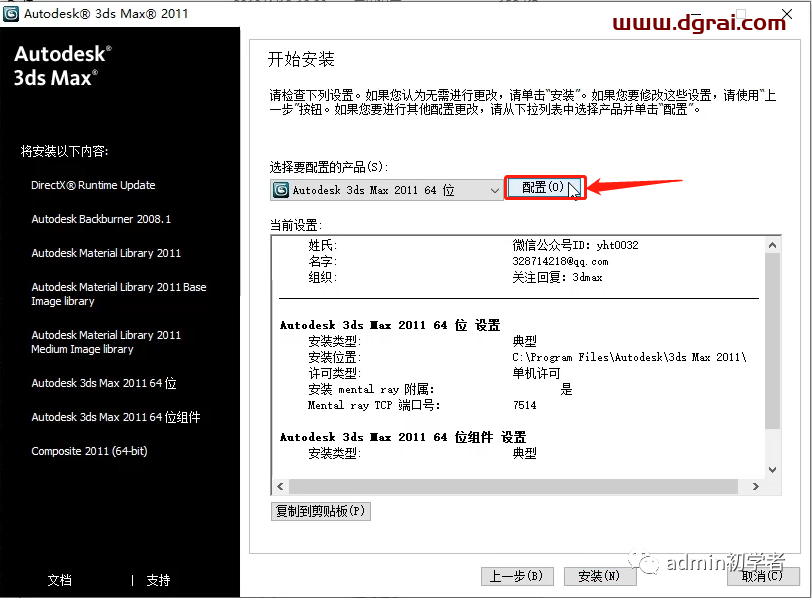Click the 安装(N) install button
Viewport: 812px width, 598px height.
coord(599,576)
